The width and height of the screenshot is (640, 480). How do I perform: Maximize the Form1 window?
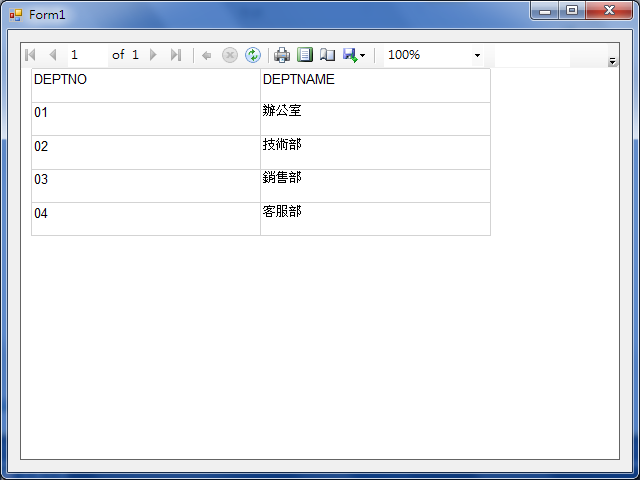[x=572, y=11]
